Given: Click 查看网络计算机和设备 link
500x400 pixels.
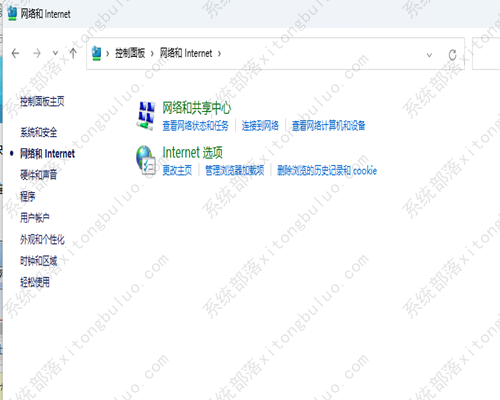Looking at the screenshot, I should click(329, 126).
